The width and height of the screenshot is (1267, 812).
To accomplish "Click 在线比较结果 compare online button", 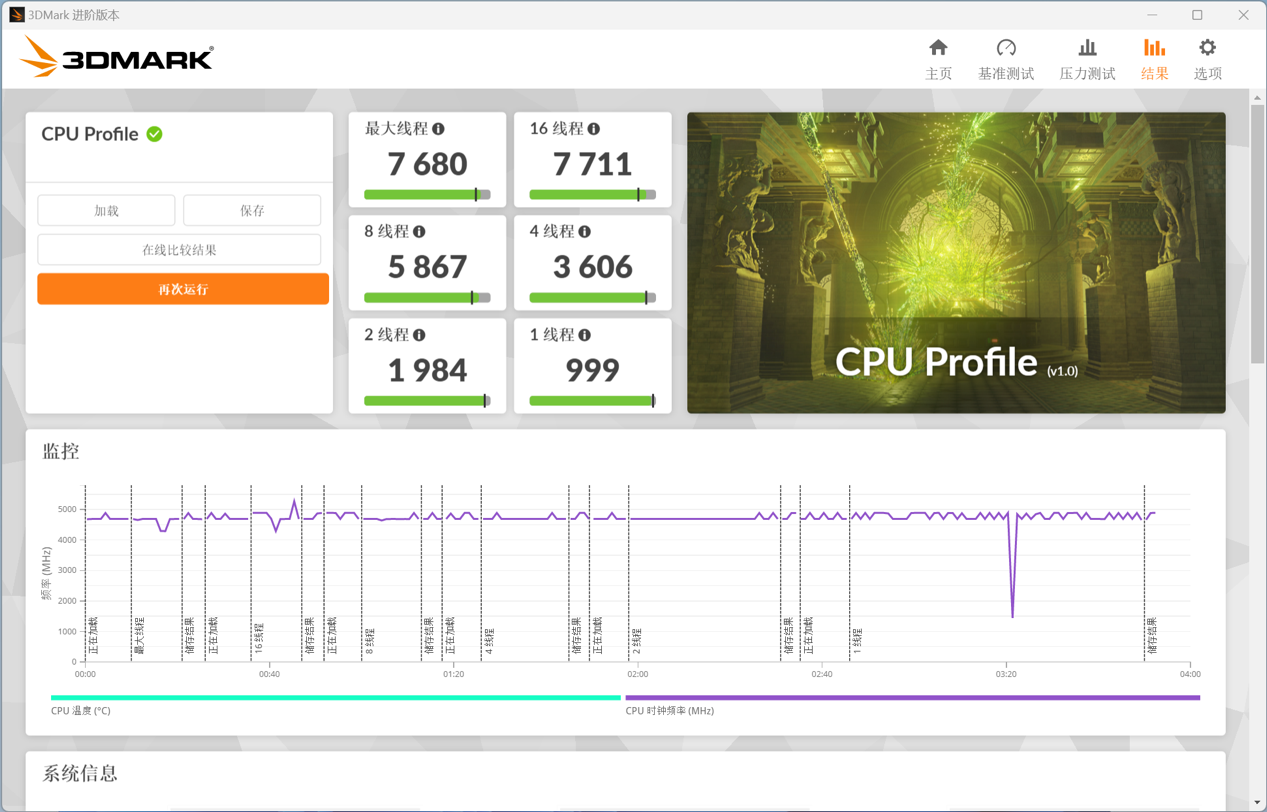I will point(179,250).
